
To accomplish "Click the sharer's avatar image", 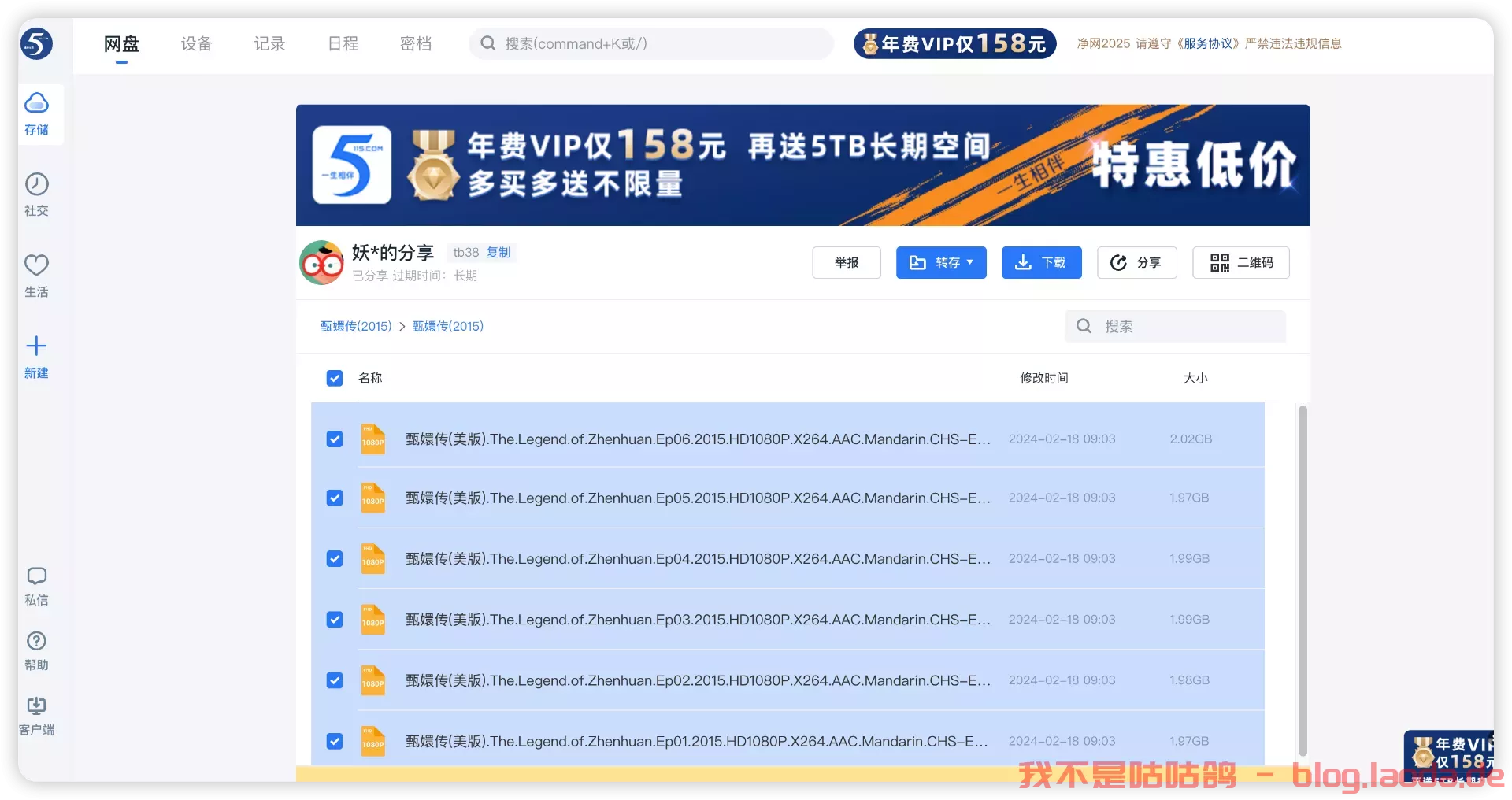I will point(321,263).
